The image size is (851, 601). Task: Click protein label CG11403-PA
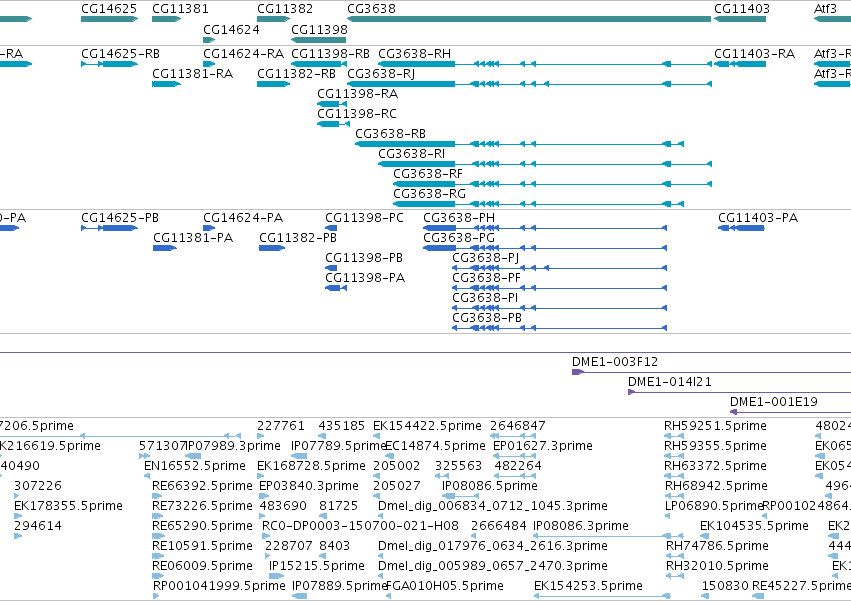pos(758,218)
